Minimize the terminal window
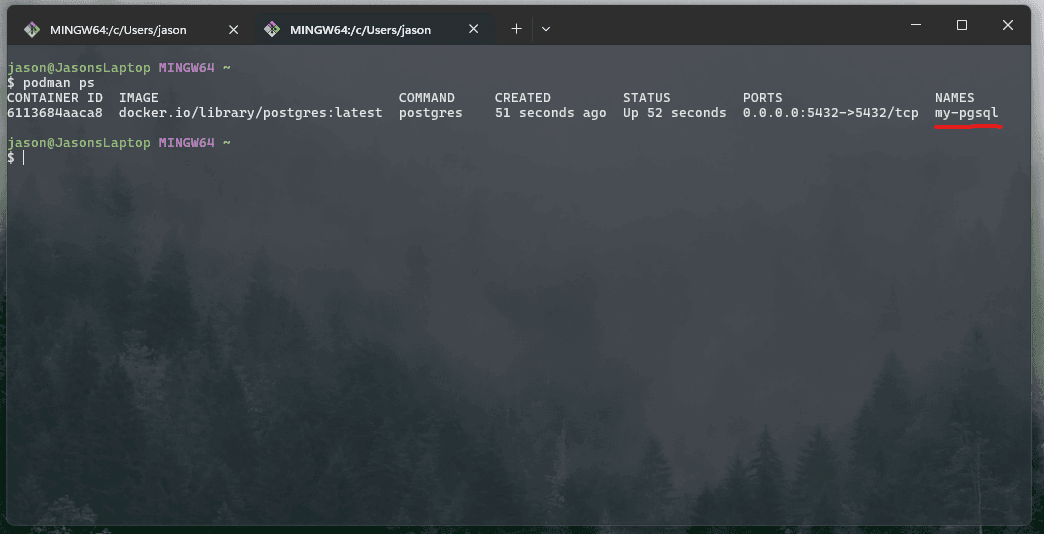1044x534 pixels. coord(916,25)
